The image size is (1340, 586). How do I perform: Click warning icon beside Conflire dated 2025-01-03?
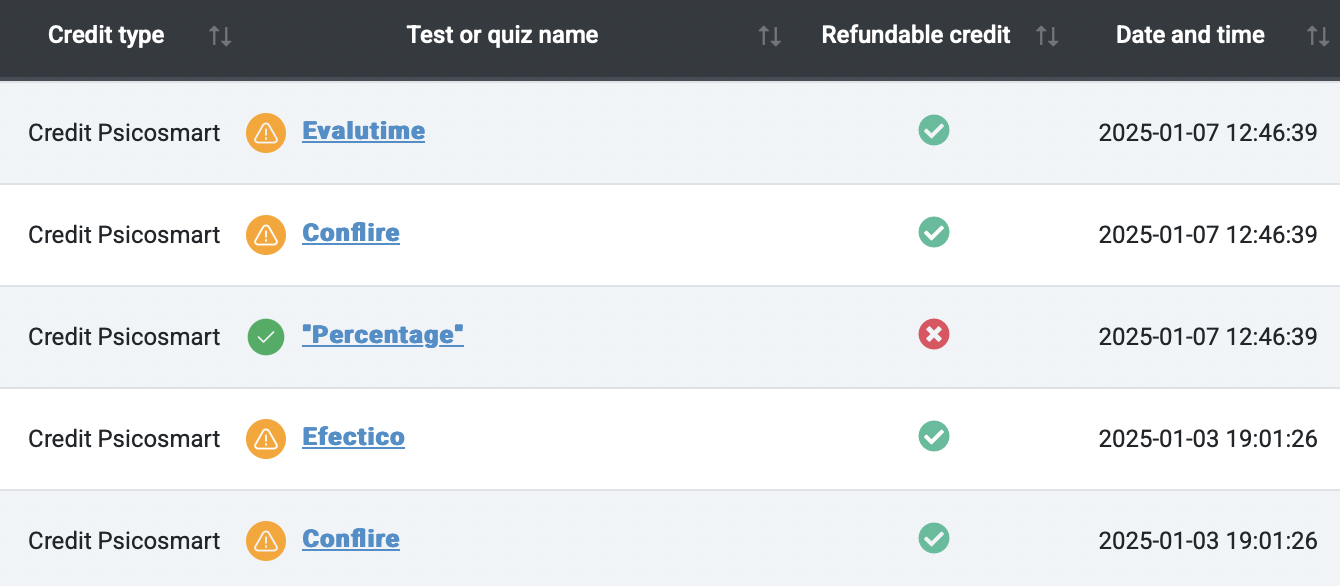266,541
